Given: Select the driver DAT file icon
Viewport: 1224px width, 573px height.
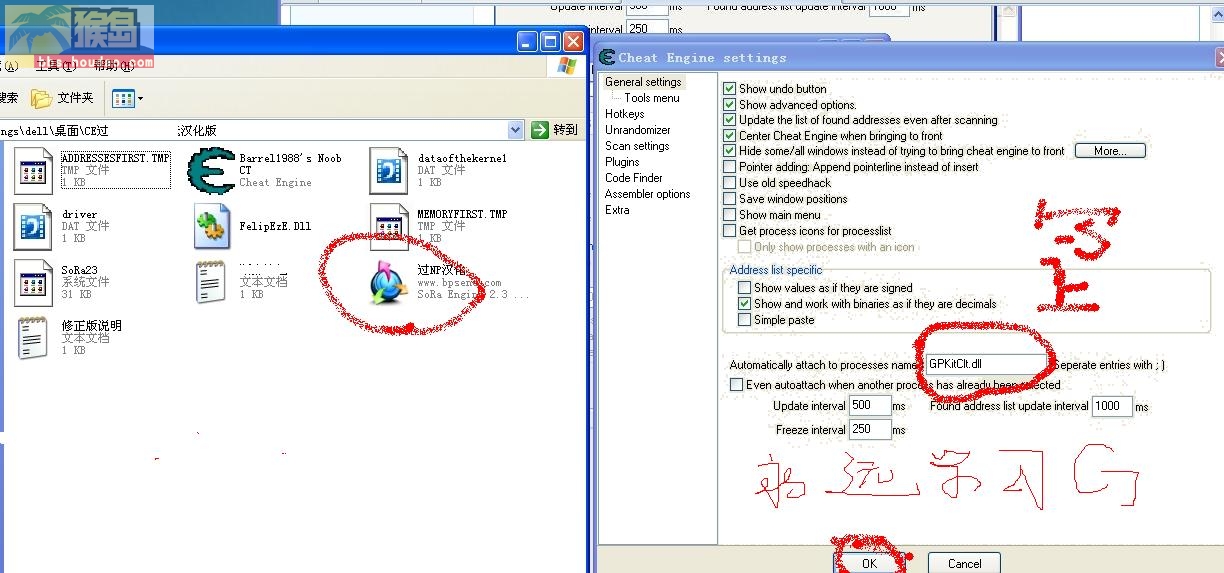Looking at the screenshot, I should pos(33,226).
